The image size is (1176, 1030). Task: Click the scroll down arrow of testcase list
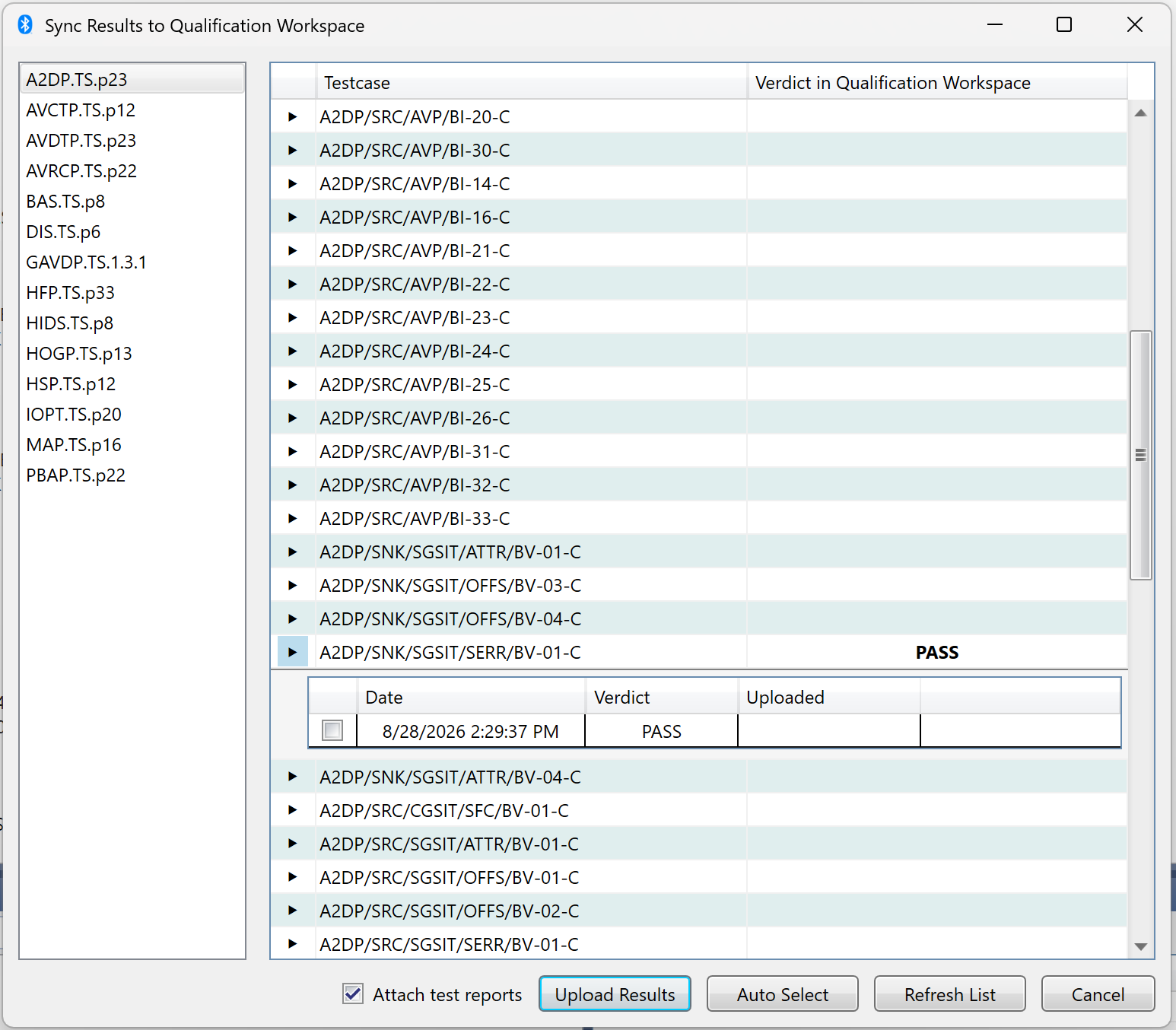1140,946
